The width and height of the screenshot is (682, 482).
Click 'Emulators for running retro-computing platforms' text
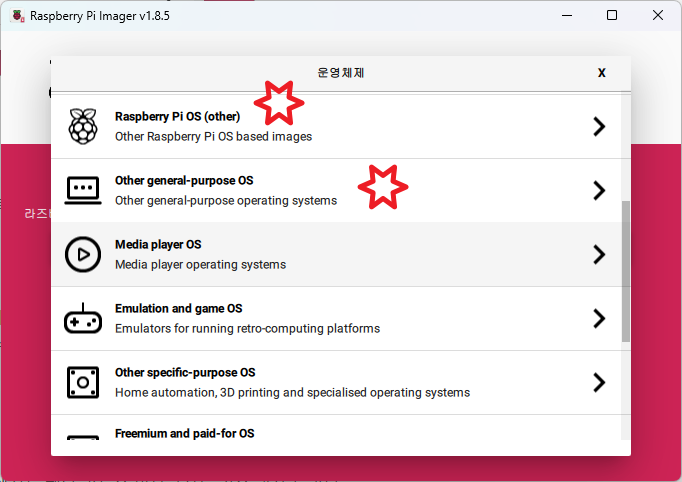[247, 328]
